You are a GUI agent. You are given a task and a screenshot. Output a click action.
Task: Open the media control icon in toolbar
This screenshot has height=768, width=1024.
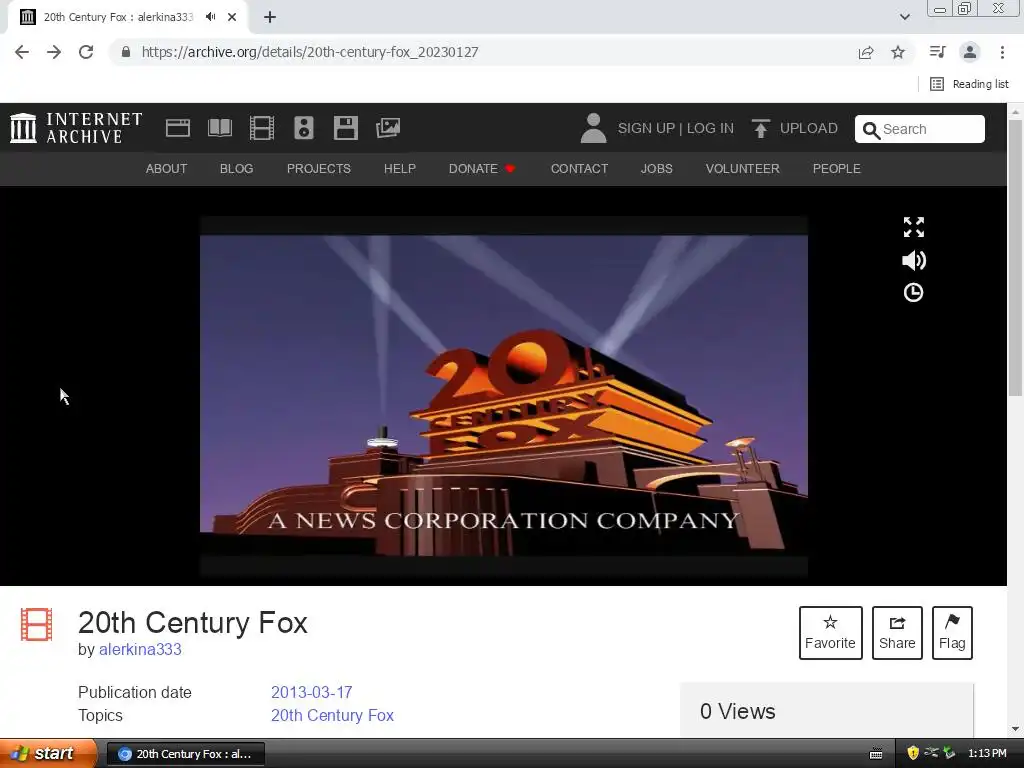point(937,52)
